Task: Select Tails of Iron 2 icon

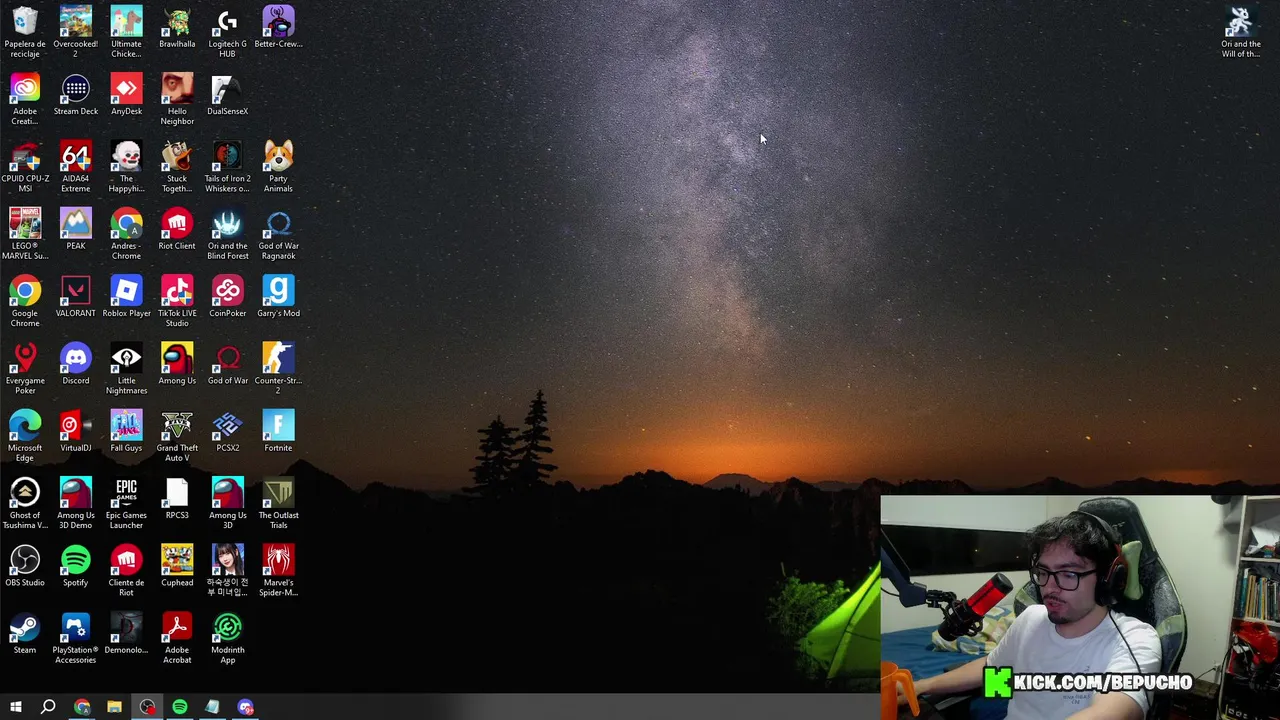Action: tap(227, 166)
